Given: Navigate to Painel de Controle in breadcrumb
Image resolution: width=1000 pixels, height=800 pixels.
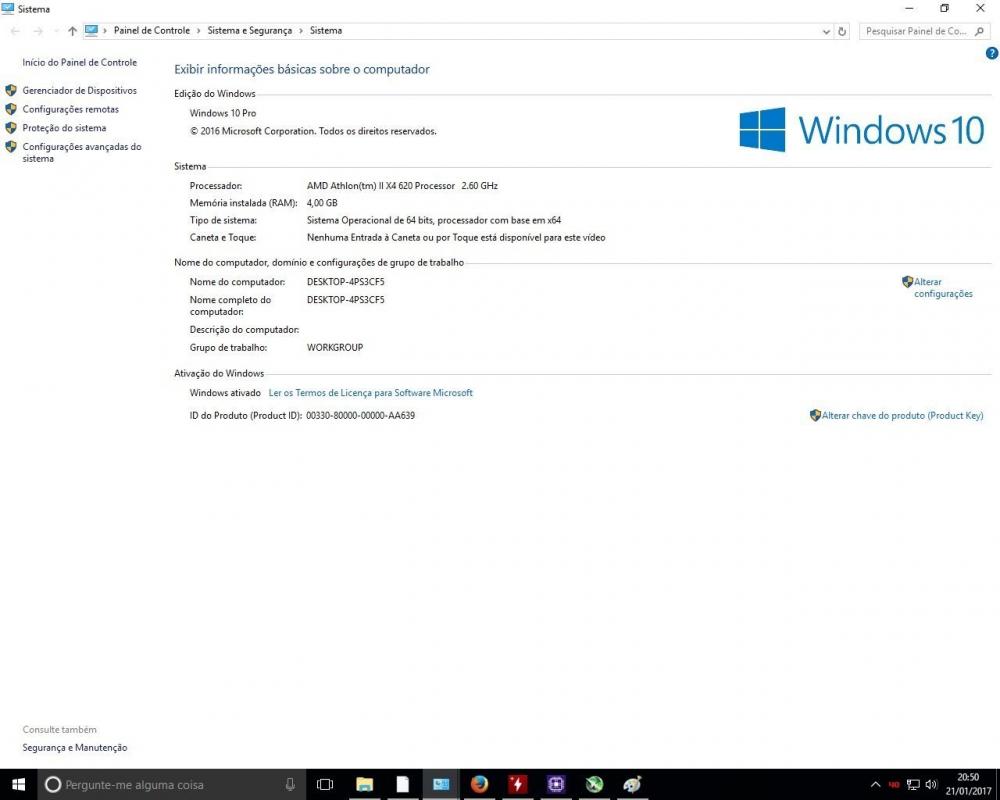Looking at the screenshot, I should (152, 30).
